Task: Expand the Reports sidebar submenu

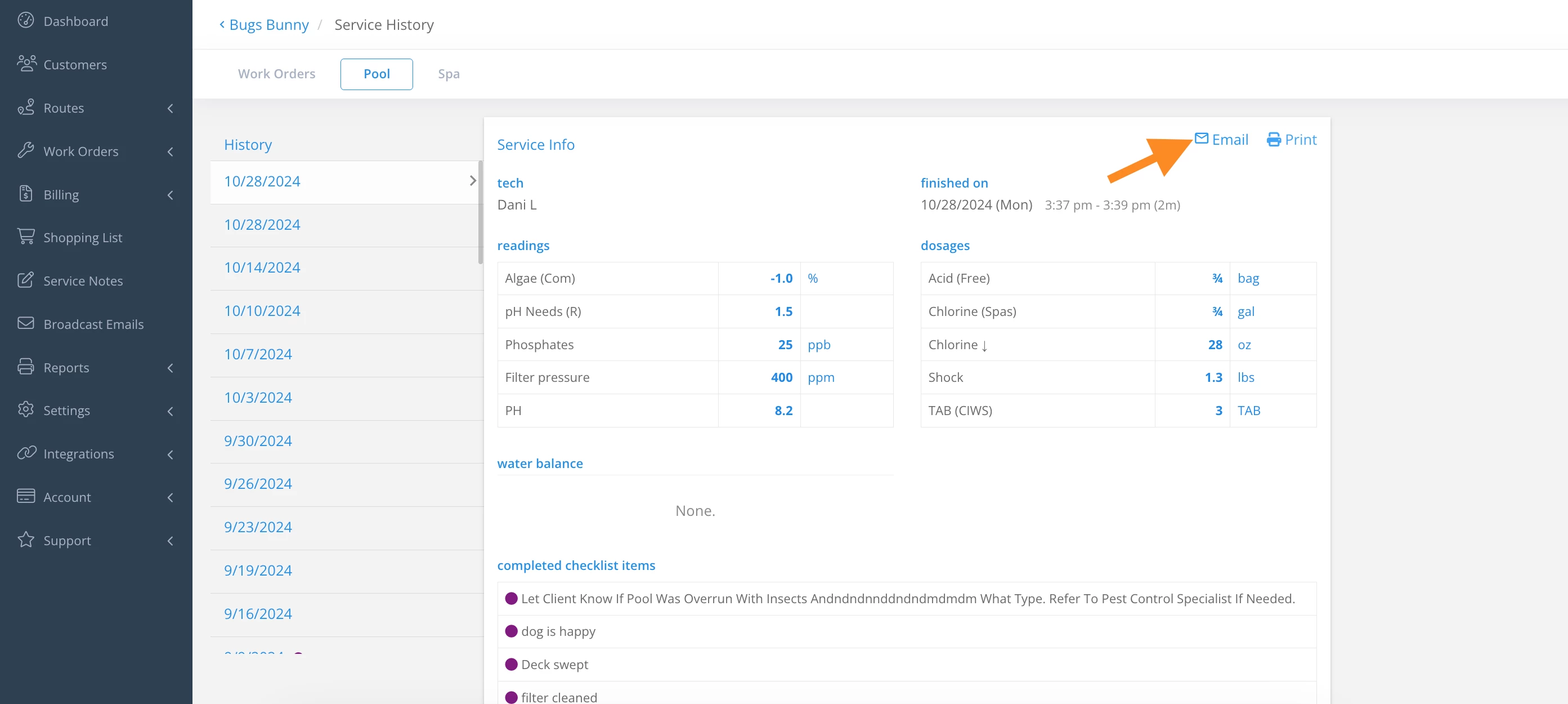Action: click(171, 368)
